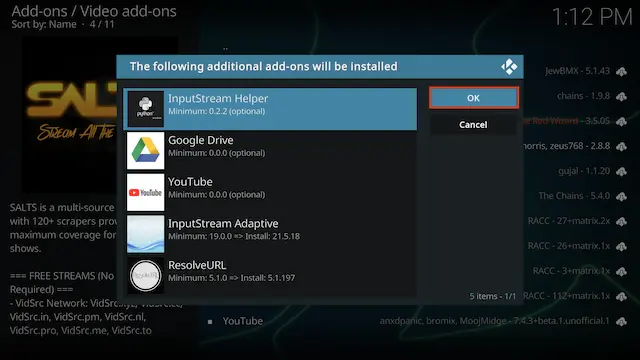Select The Chains - 5.4.0 list entry

pos(574,196)
